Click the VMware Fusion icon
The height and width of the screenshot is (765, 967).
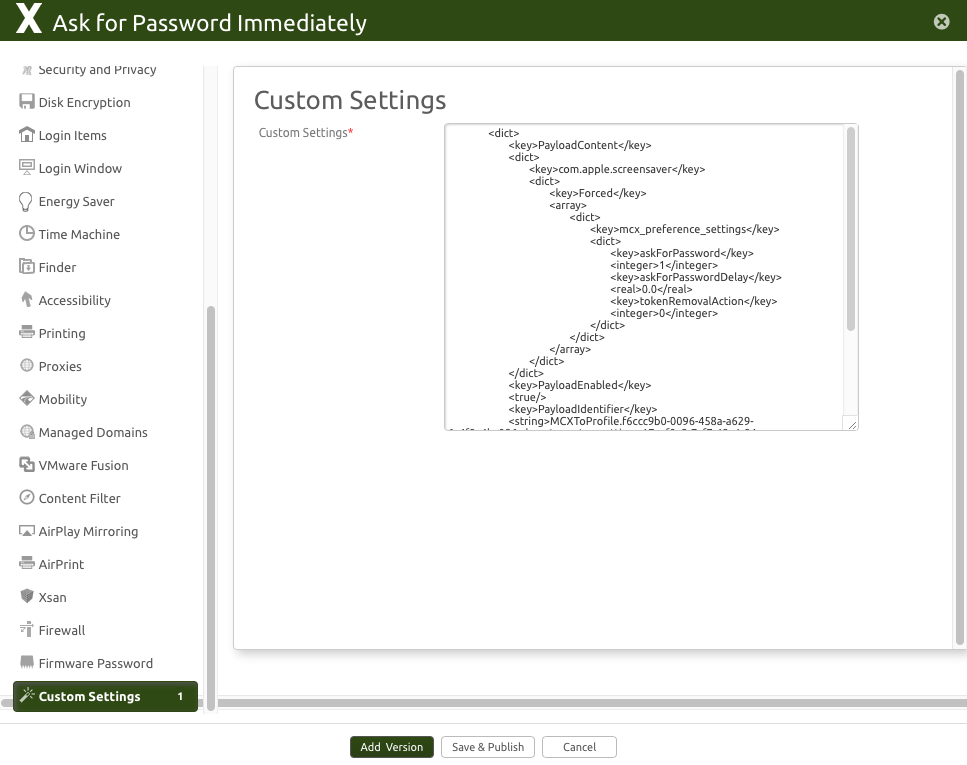click(x=27, y=465)
